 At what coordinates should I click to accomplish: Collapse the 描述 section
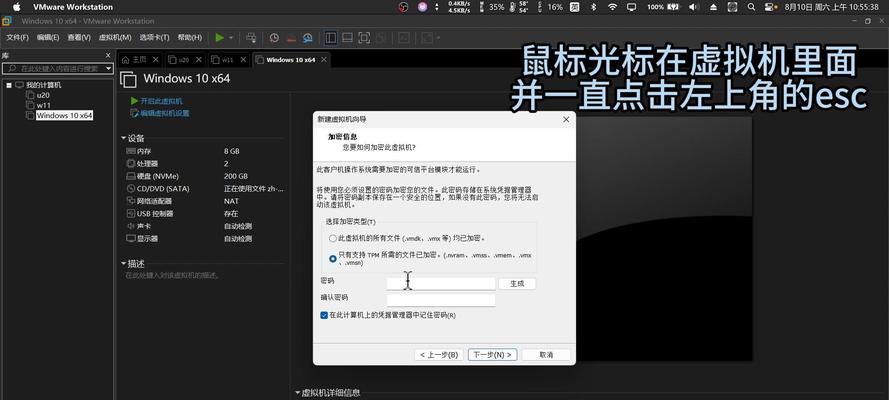pyautogui.click(x=124, y=263)
